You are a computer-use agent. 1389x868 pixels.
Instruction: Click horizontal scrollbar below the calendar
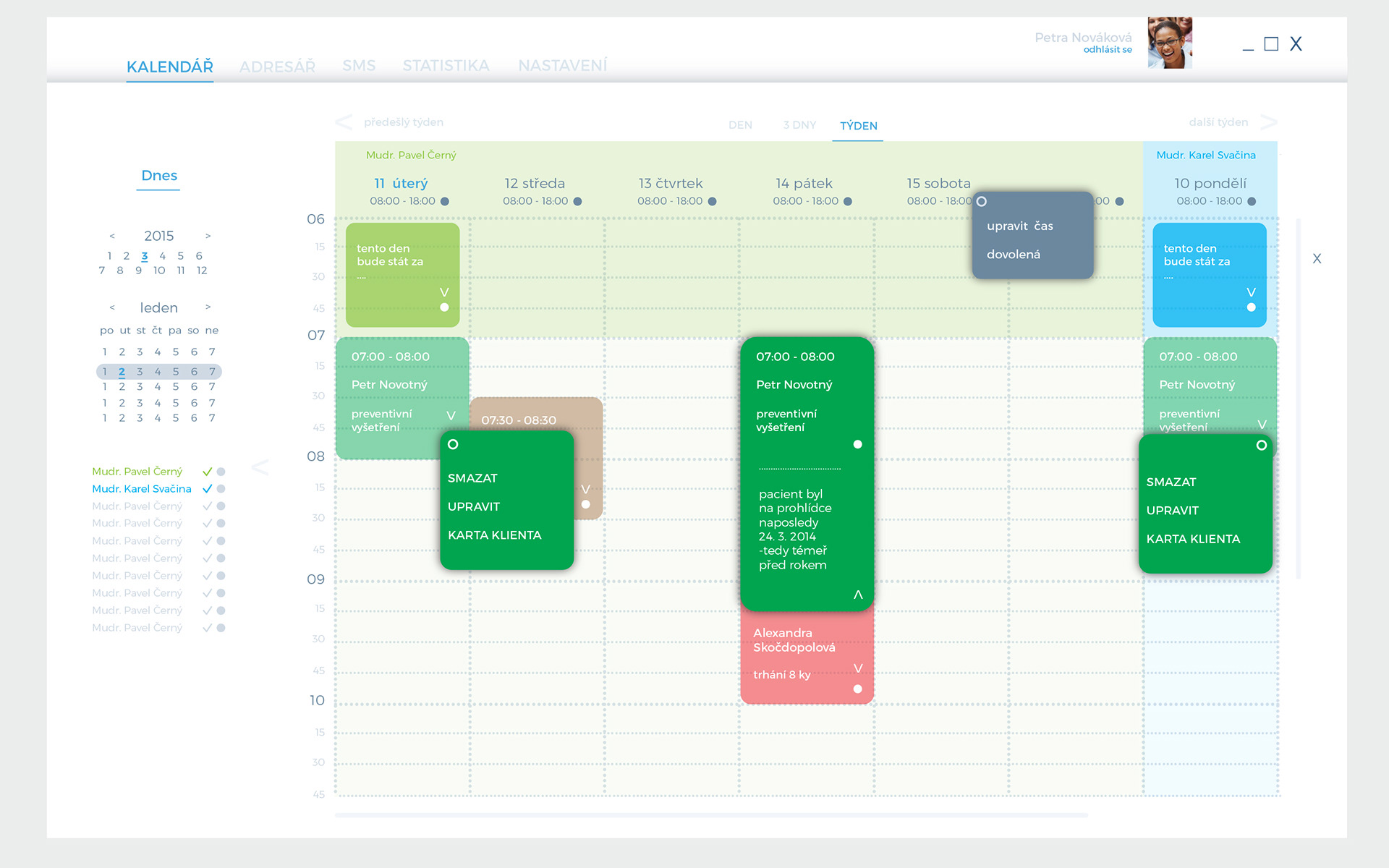[710, 815]
